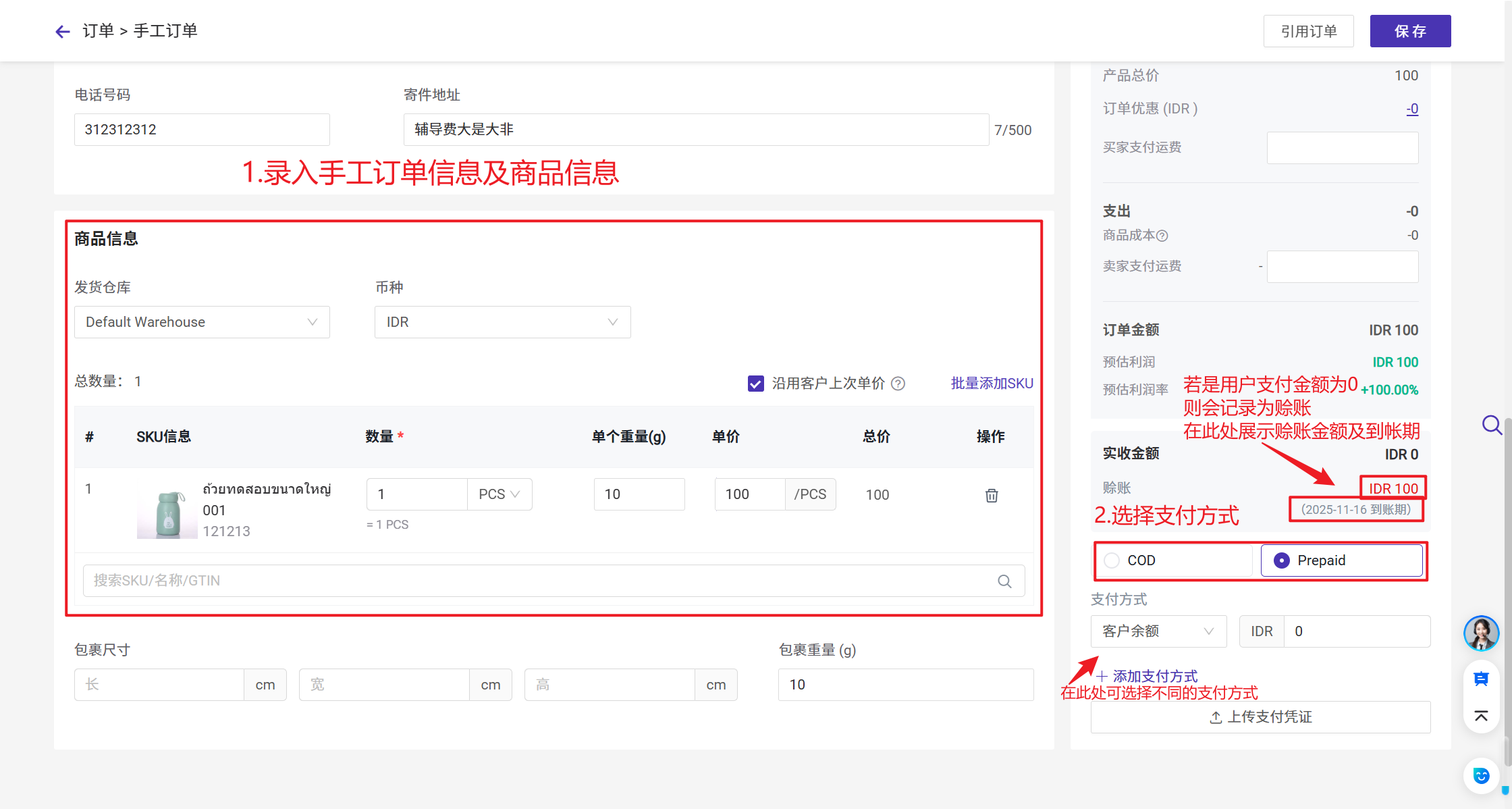The width and height of the screenshot is (1512, 809).
Task: Click the blue message feedback icon
Action: [1481, 679]
